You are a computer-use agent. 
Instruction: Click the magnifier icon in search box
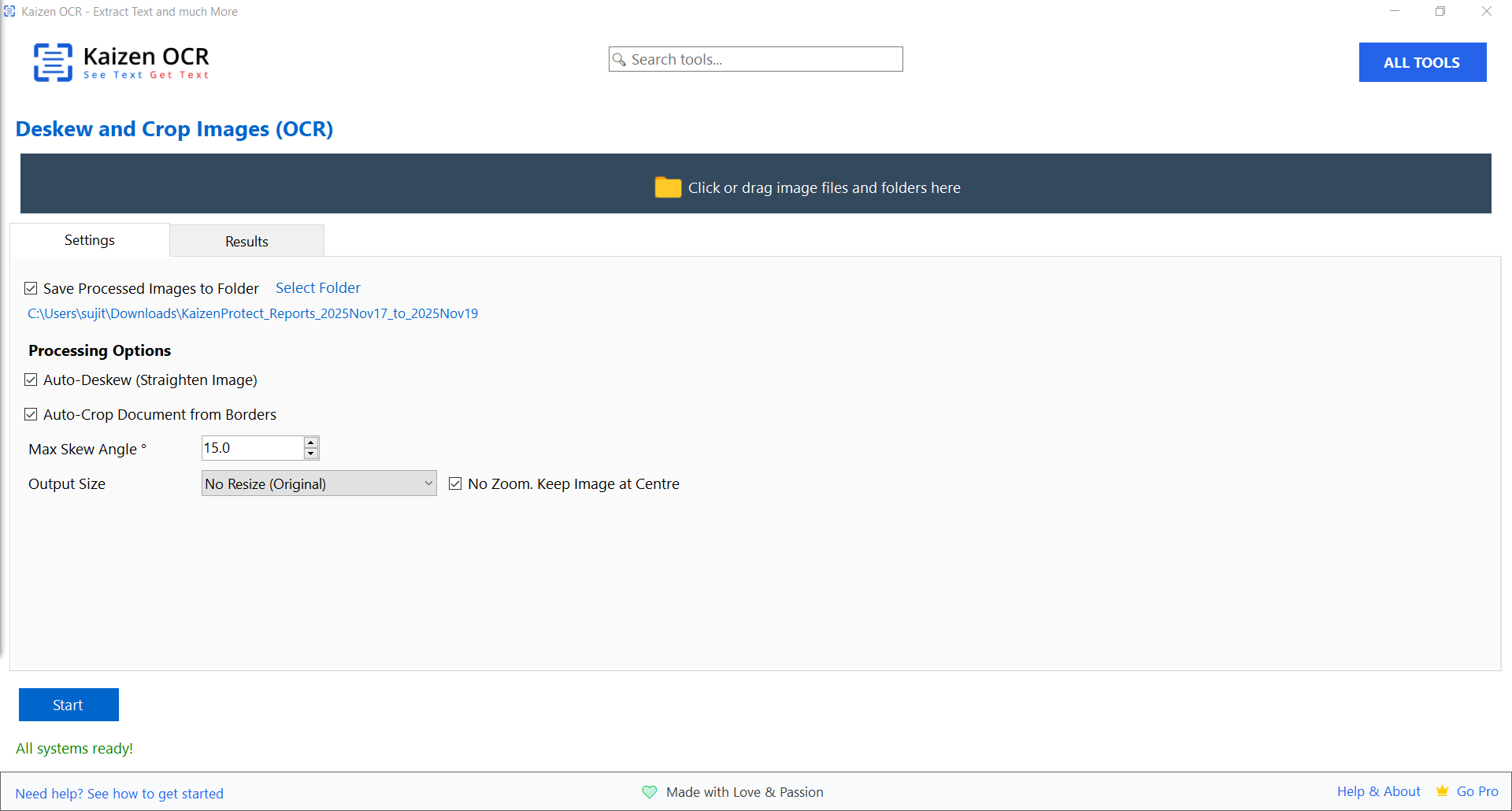tap(620, 60)
